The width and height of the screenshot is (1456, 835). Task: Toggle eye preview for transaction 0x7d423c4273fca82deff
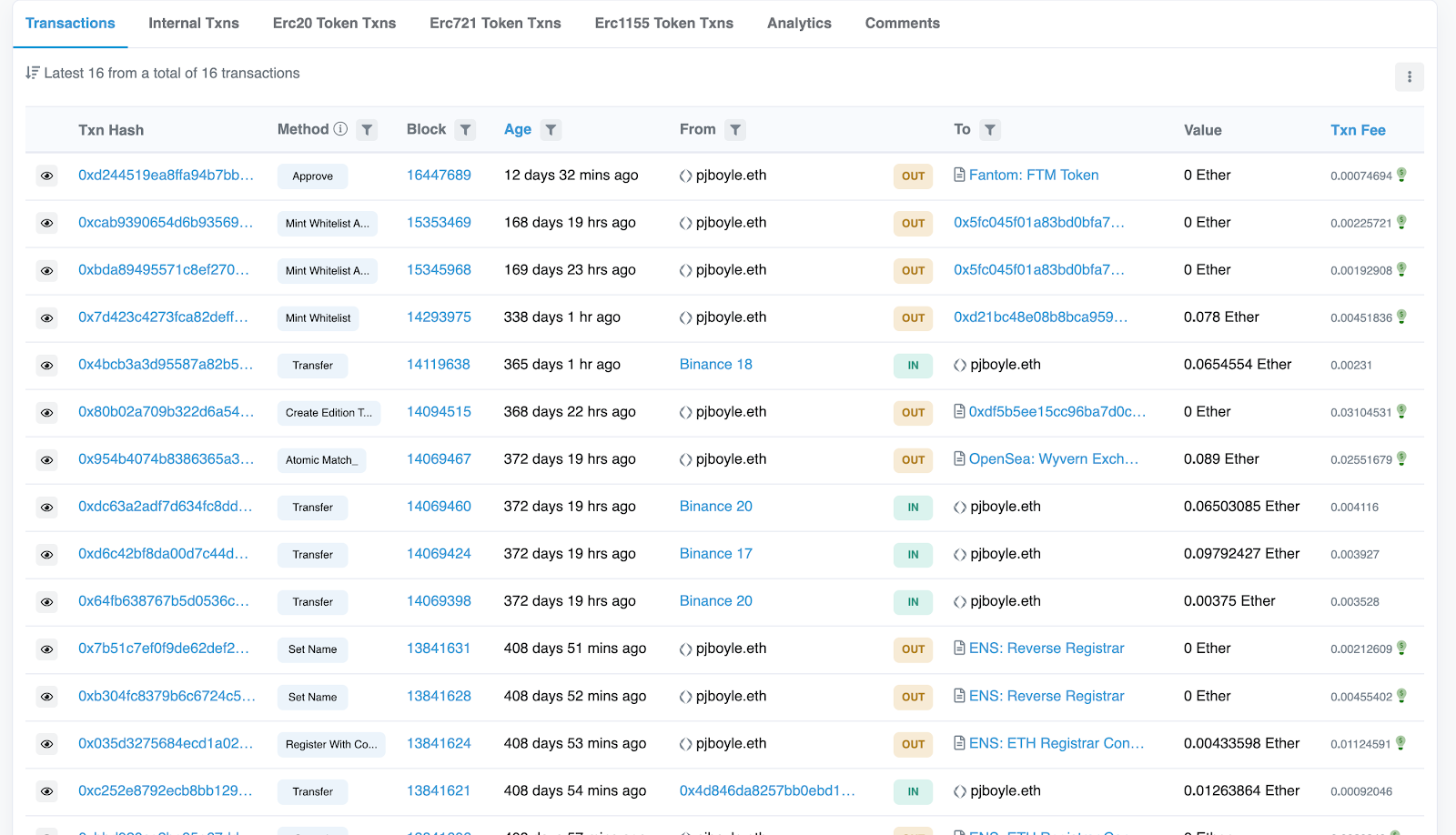pyautogui.click(x=46, y=317)
